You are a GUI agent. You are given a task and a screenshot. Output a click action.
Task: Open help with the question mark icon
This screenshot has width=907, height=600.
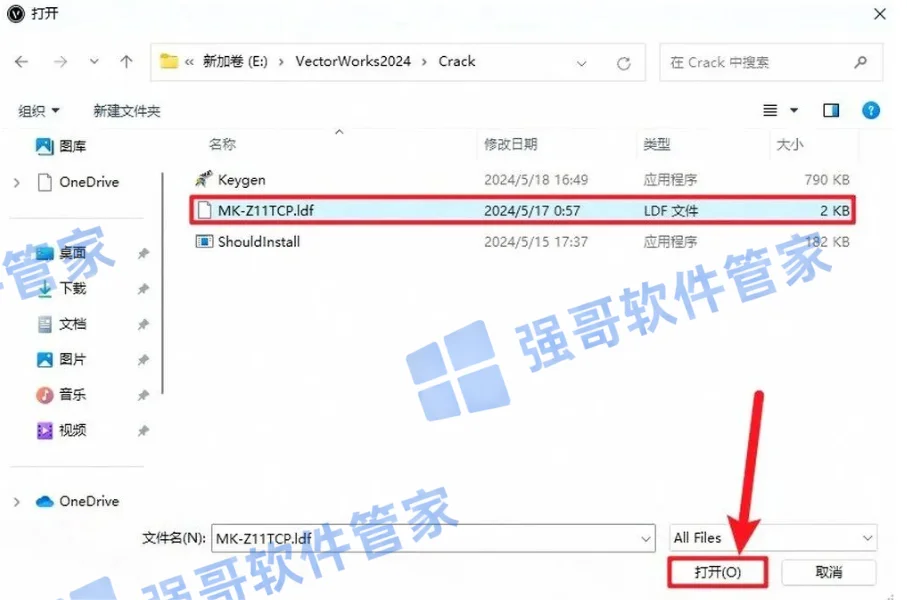871,110
